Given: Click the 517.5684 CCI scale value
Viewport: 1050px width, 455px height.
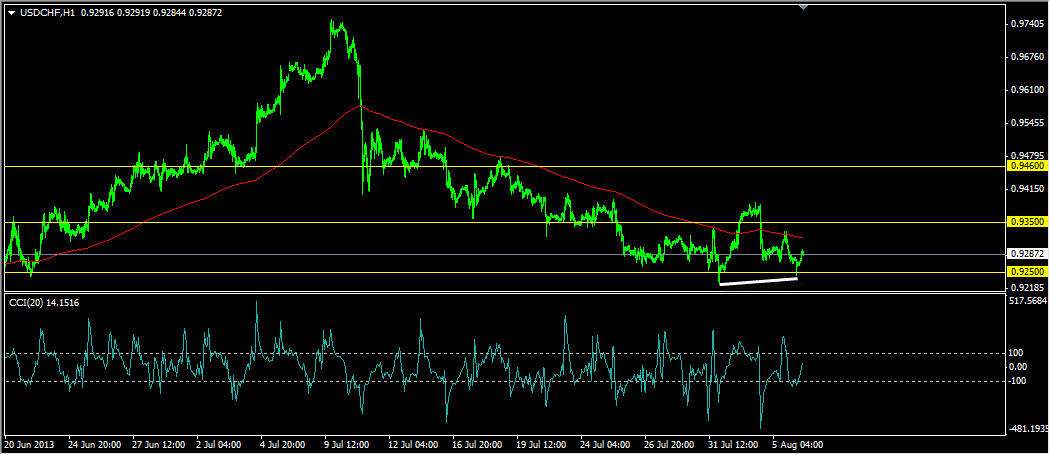Looking at the screenshot, I should (1029, 301).
